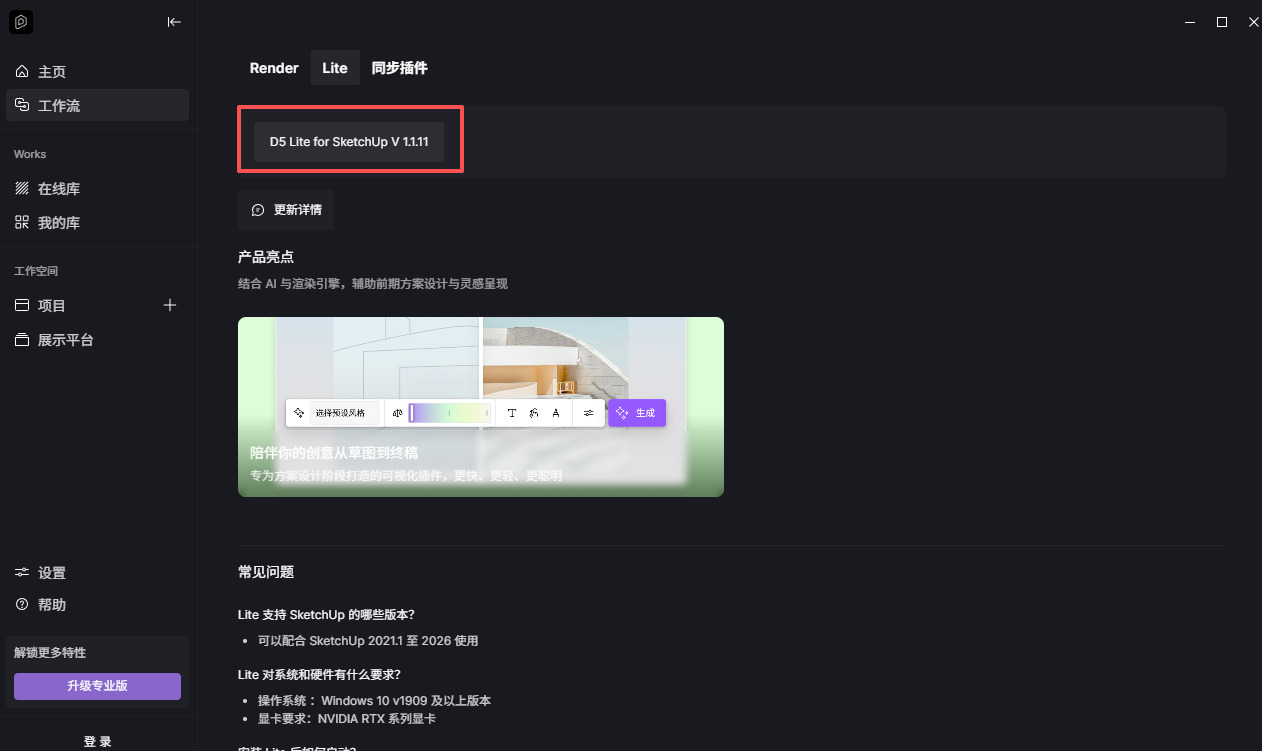The width and height of the screenshot is (1262, 751).
Task: Click the purple-green gradient slider in banner
Action: coord(449,413)
